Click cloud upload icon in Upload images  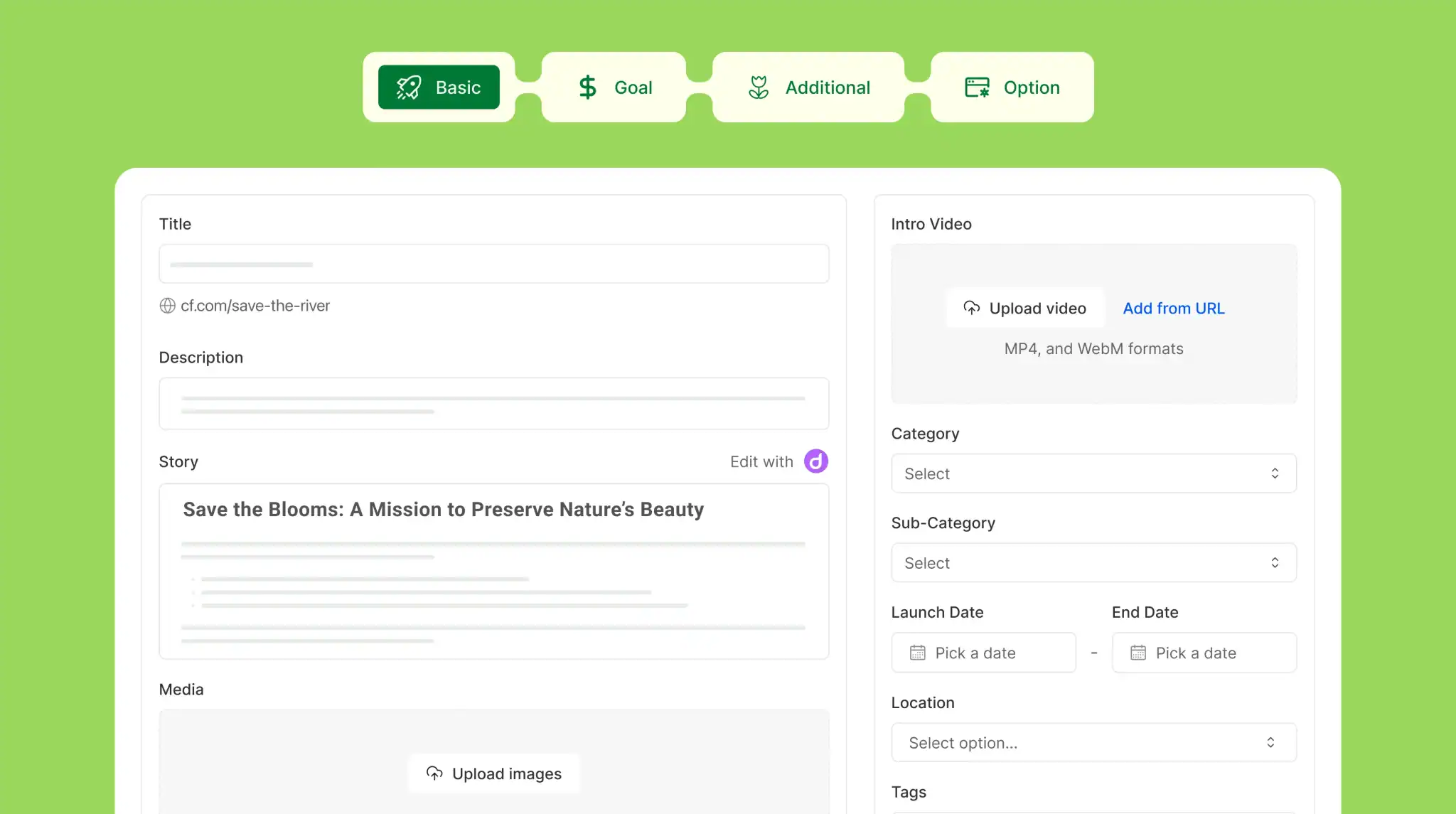click(x=434, y=773)
